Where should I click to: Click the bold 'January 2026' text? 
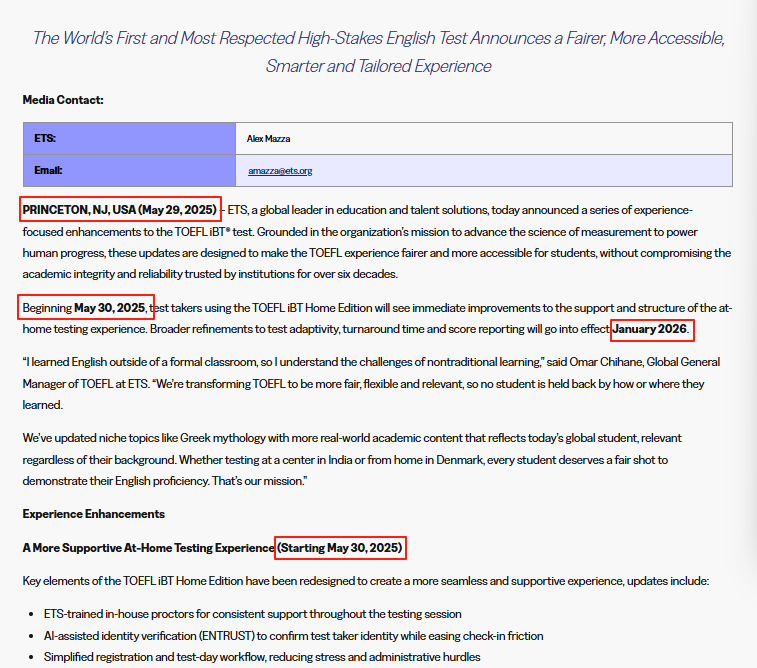tap(649, 329)
